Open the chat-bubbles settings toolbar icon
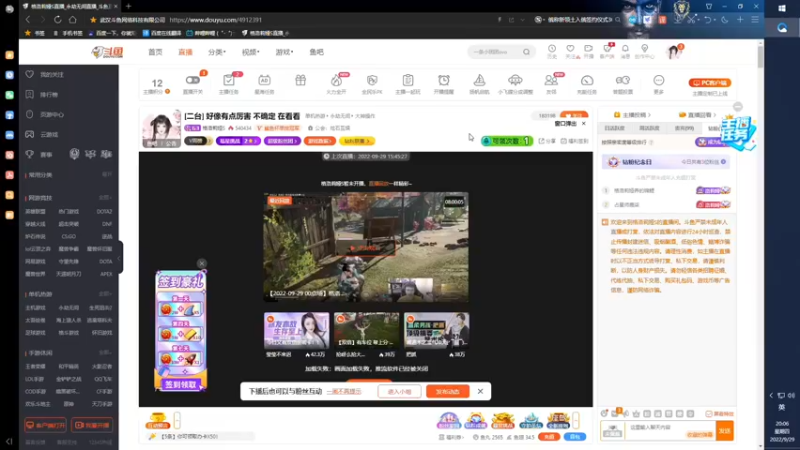The image size is (800, 450). tap(622, 80)
